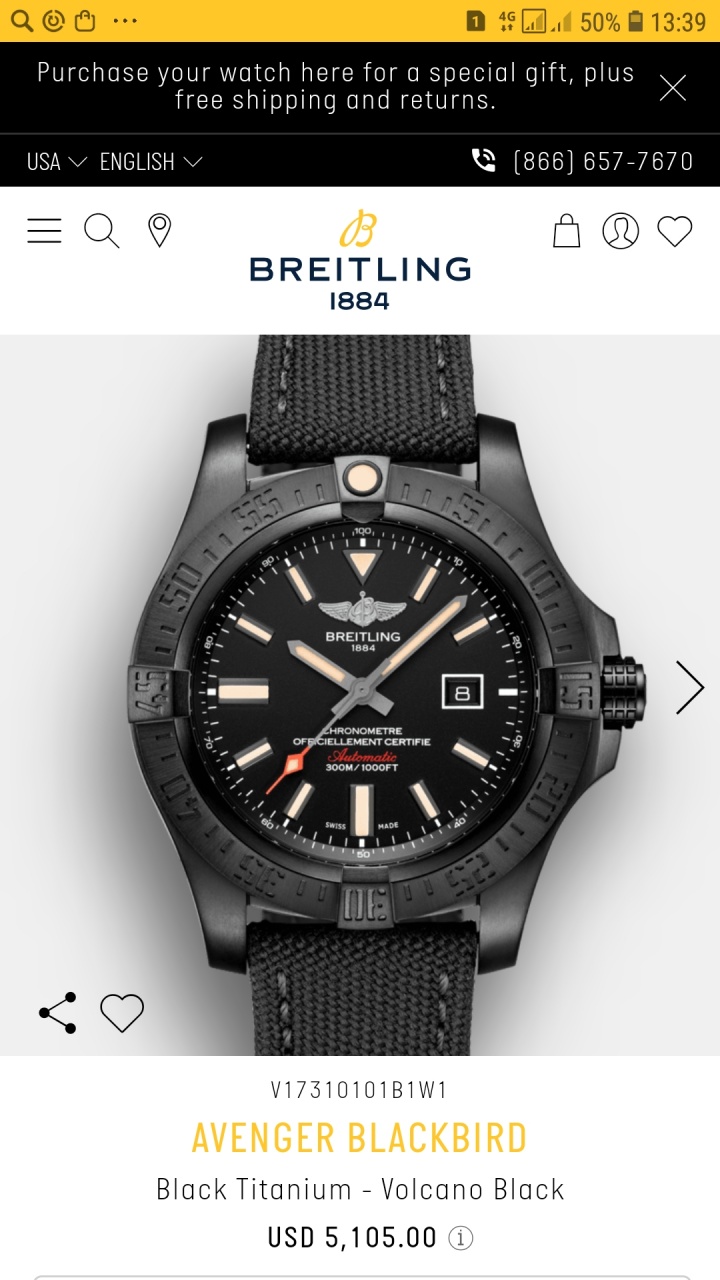The height and width of the screenshot is (1280, 720).
Task: Show next watch image
Action: coord(690,687)
